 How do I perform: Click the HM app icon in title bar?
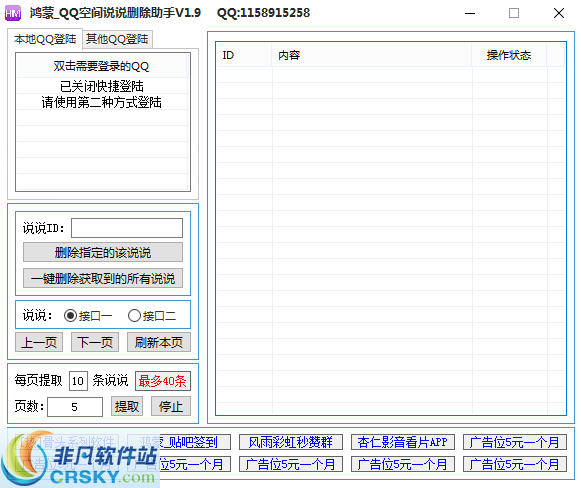click(x=13, y=13)
